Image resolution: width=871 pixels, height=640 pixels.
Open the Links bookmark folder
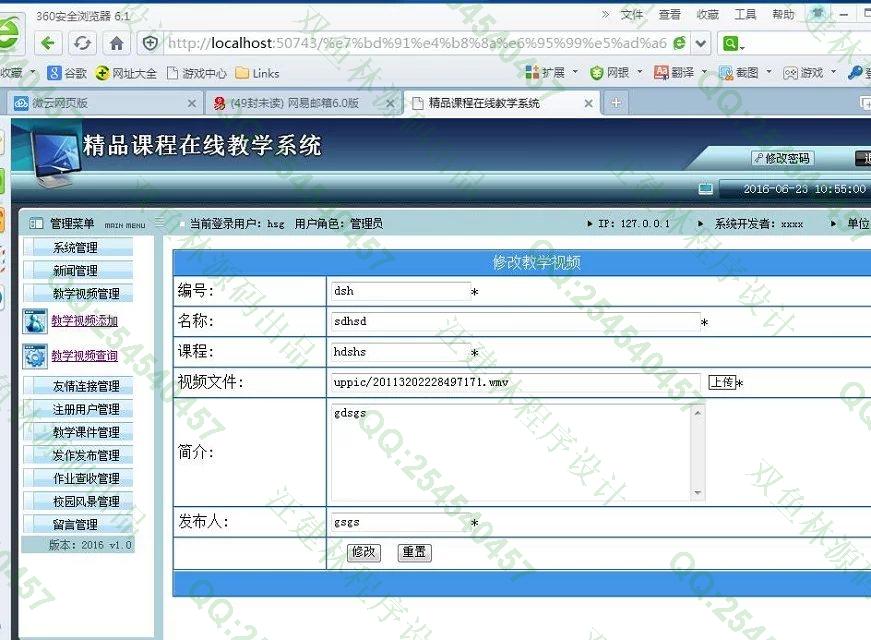[258, 73]
